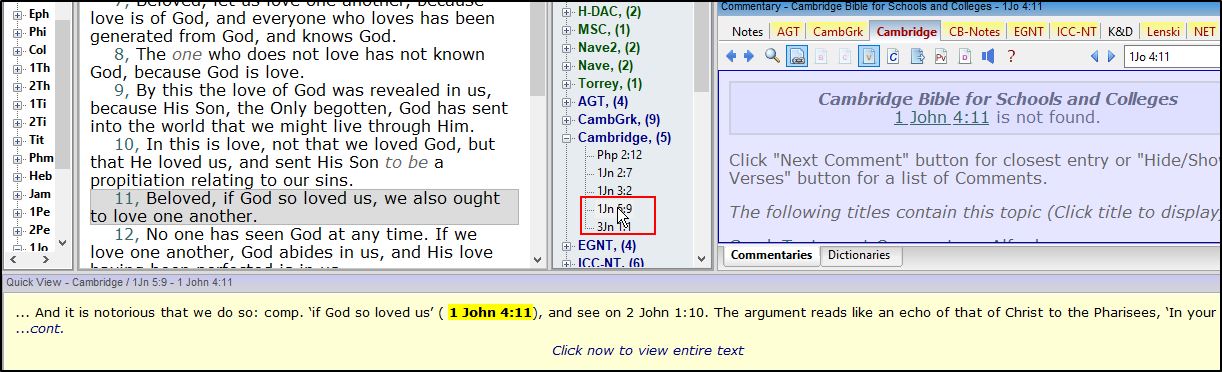This screenshot has height=372, width=1222.
Task: Select the Cambridge commentary tab
Action: click(906, 31)
